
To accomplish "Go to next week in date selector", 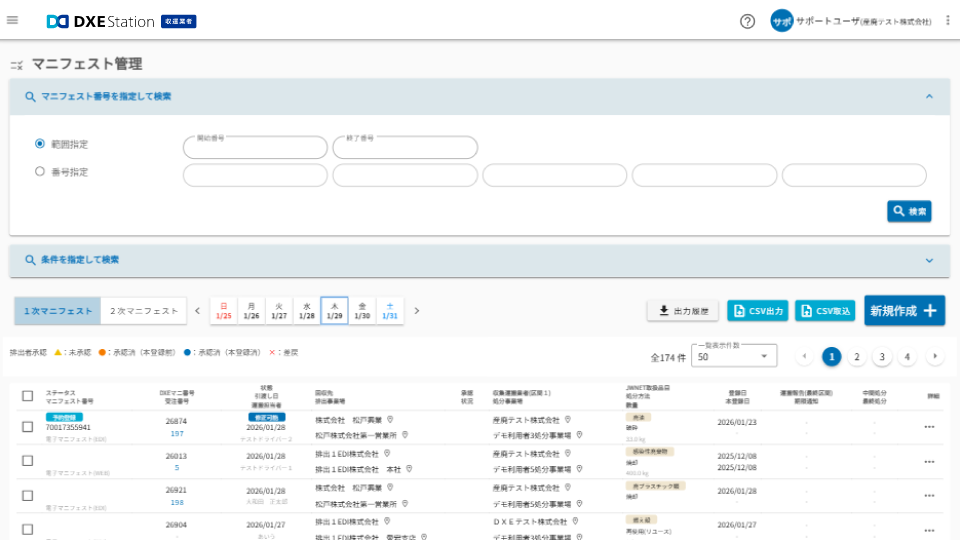I will click(417, 311).
